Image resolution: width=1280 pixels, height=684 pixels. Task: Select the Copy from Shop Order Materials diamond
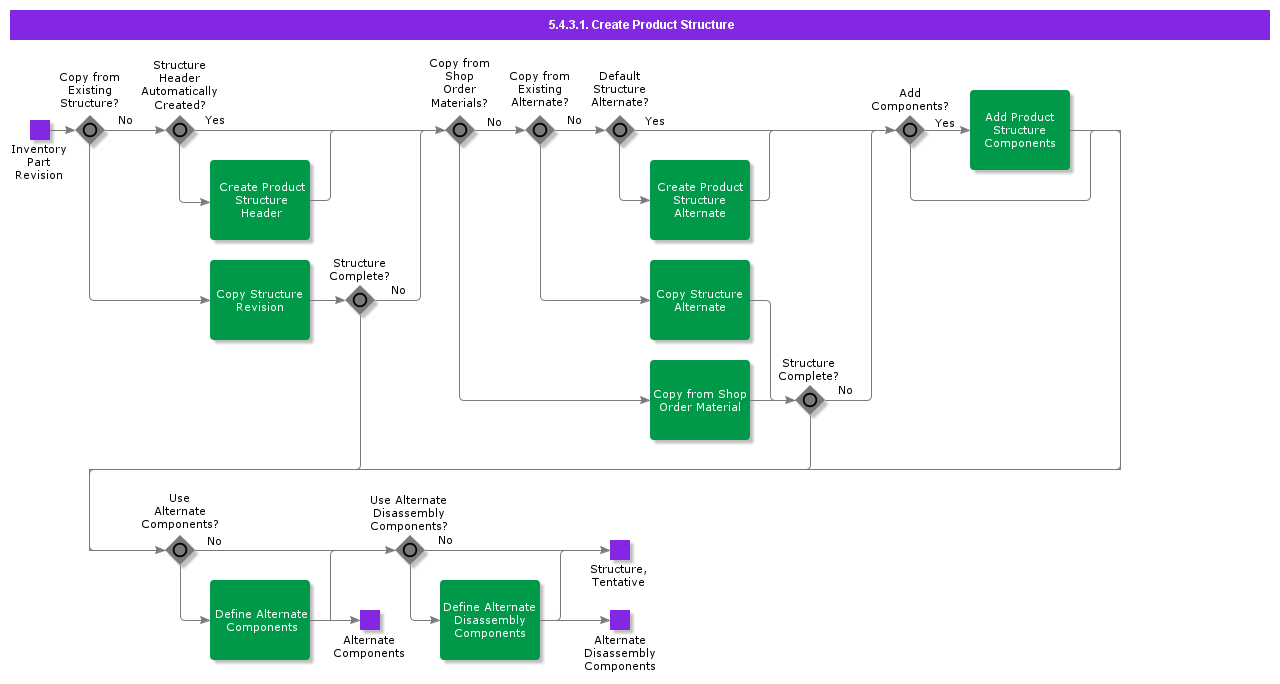pos(460,130)
